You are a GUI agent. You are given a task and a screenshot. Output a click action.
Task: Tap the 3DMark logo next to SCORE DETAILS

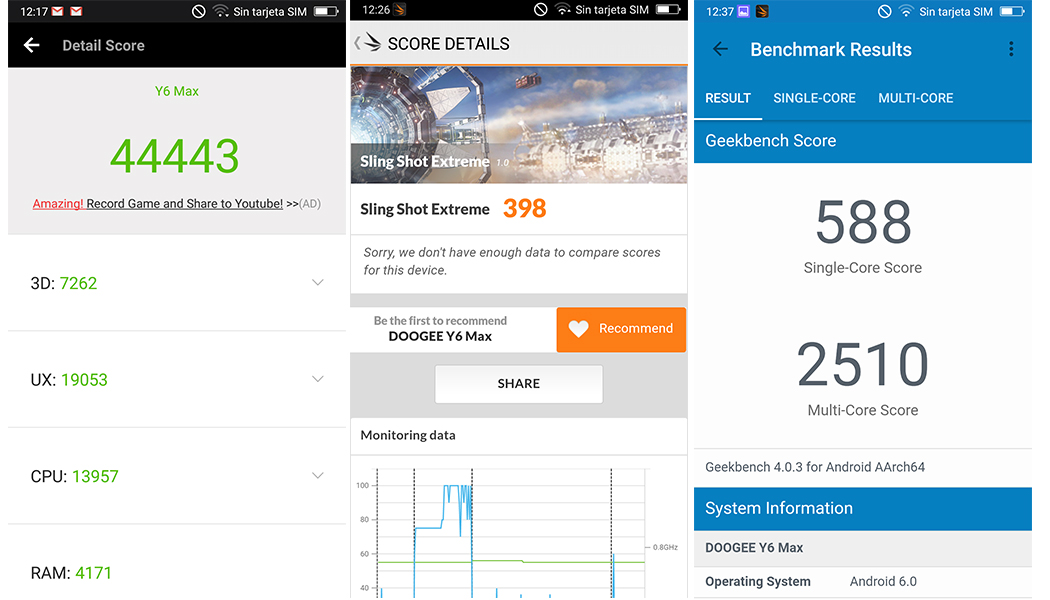(x=372, y=44)
